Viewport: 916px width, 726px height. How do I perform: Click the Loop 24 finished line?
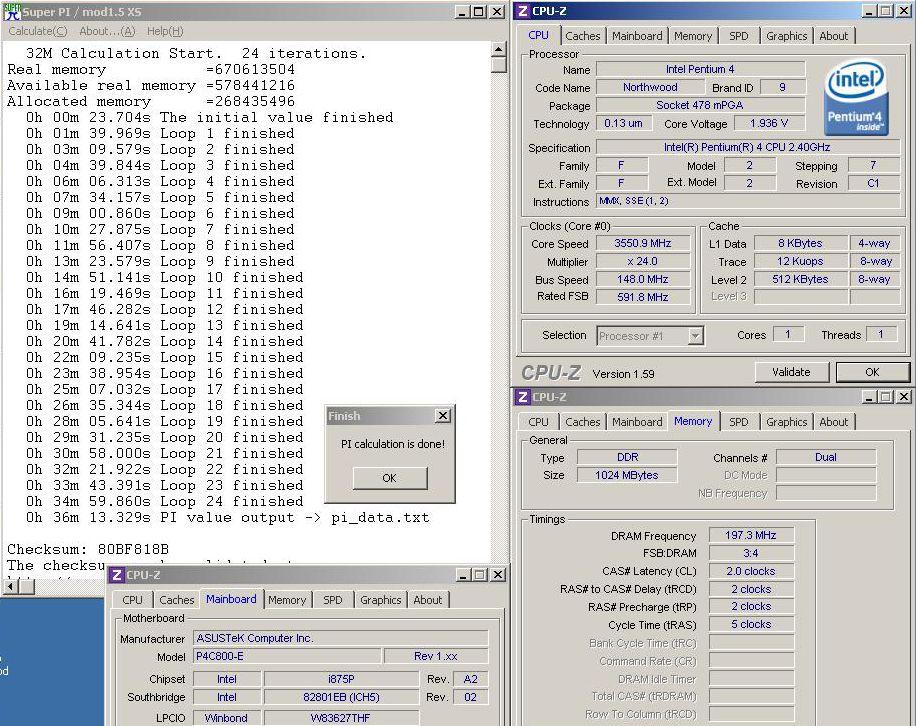click(164, 502)
